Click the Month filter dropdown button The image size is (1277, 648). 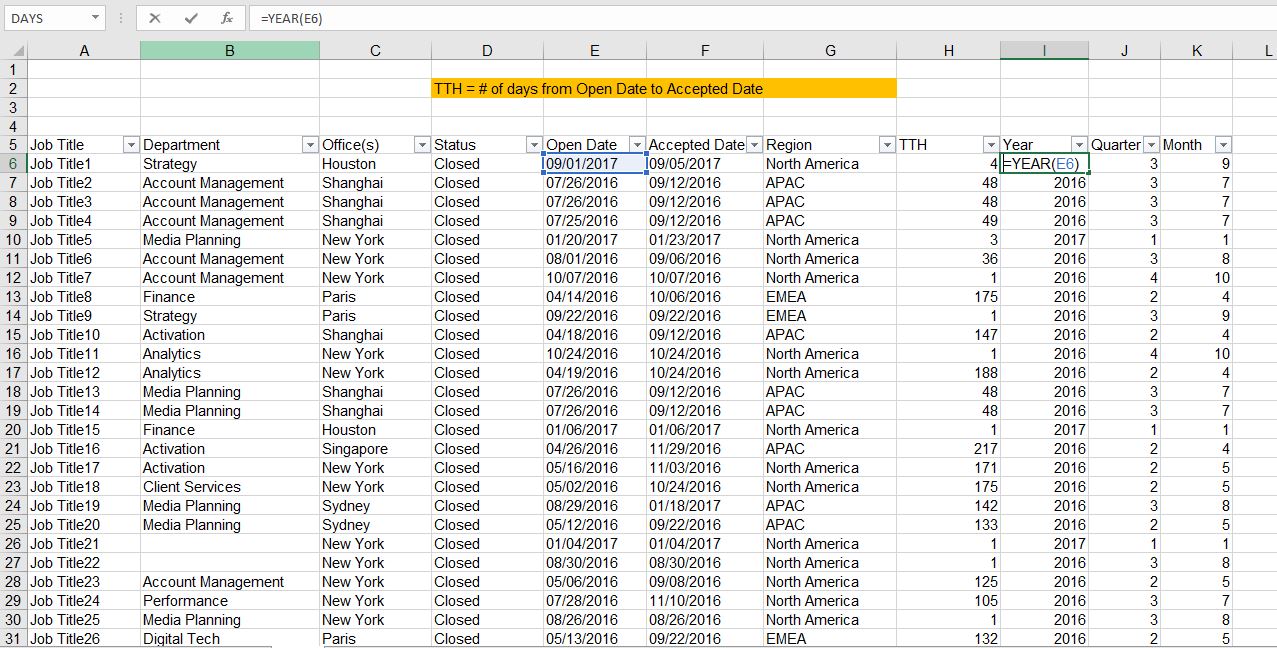tap(1222, 145)
